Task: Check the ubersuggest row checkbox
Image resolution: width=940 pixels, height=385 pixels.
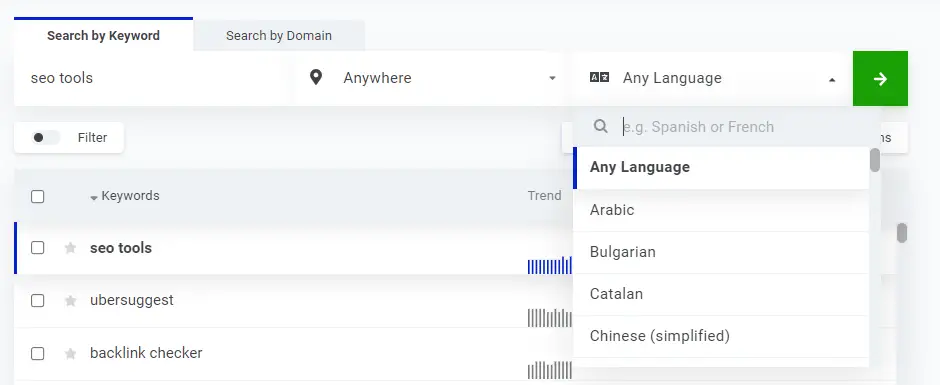Action: (38, 300)
